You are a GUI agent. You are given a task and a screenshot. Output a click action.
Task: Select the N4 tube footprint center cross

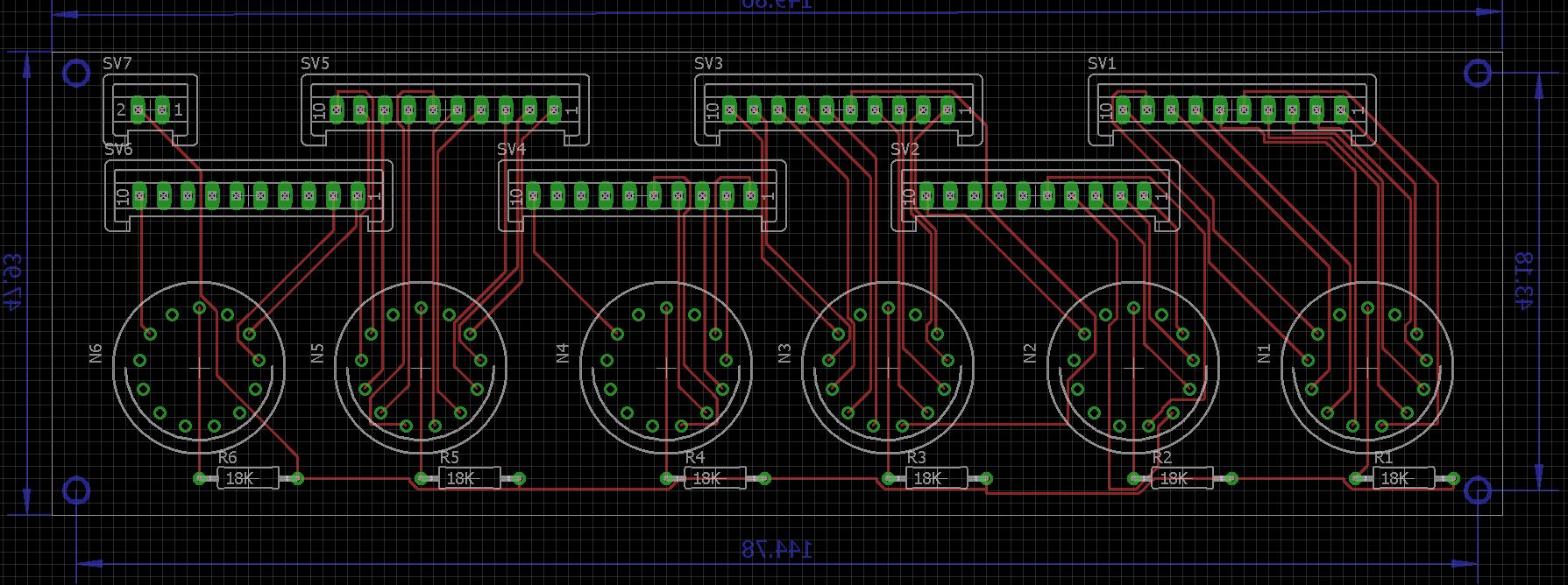click(666, 369)
